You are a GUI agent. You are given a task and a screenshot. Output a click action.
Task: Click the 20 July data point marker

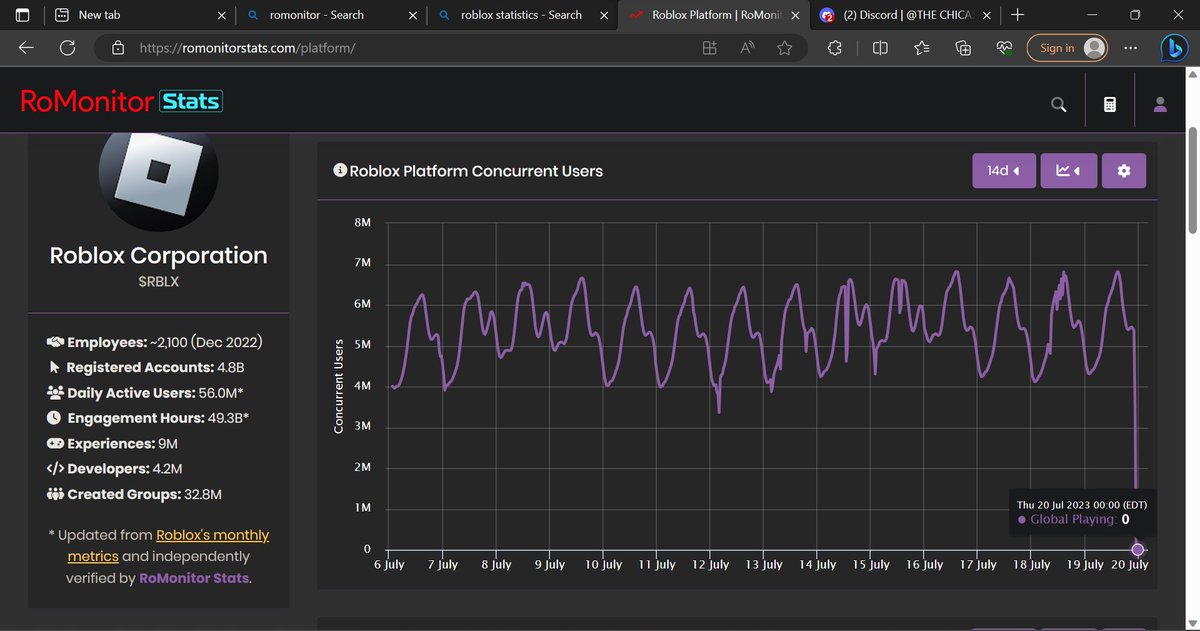[1137, 549]
